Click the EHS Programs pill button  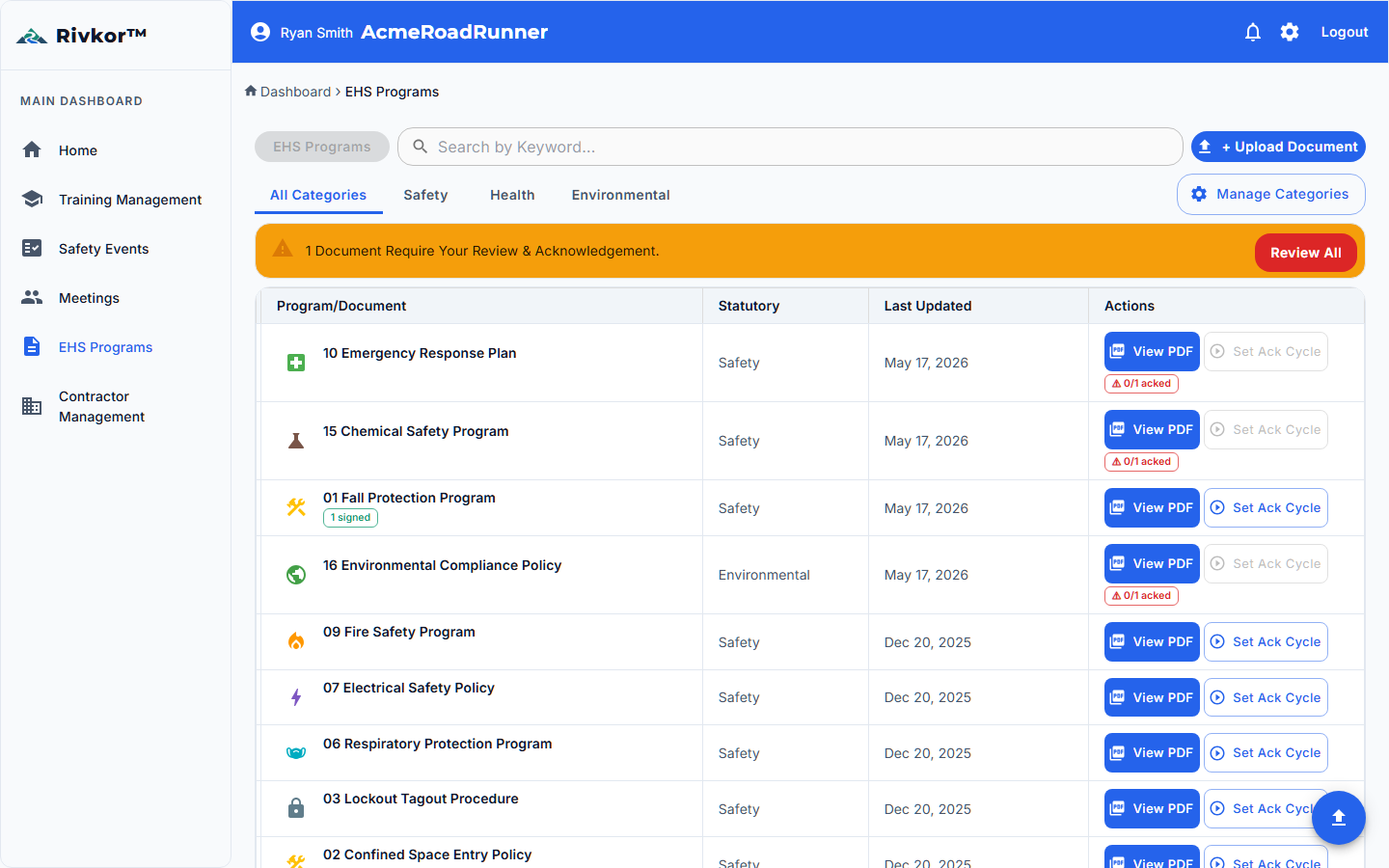(x=322, y=147)
